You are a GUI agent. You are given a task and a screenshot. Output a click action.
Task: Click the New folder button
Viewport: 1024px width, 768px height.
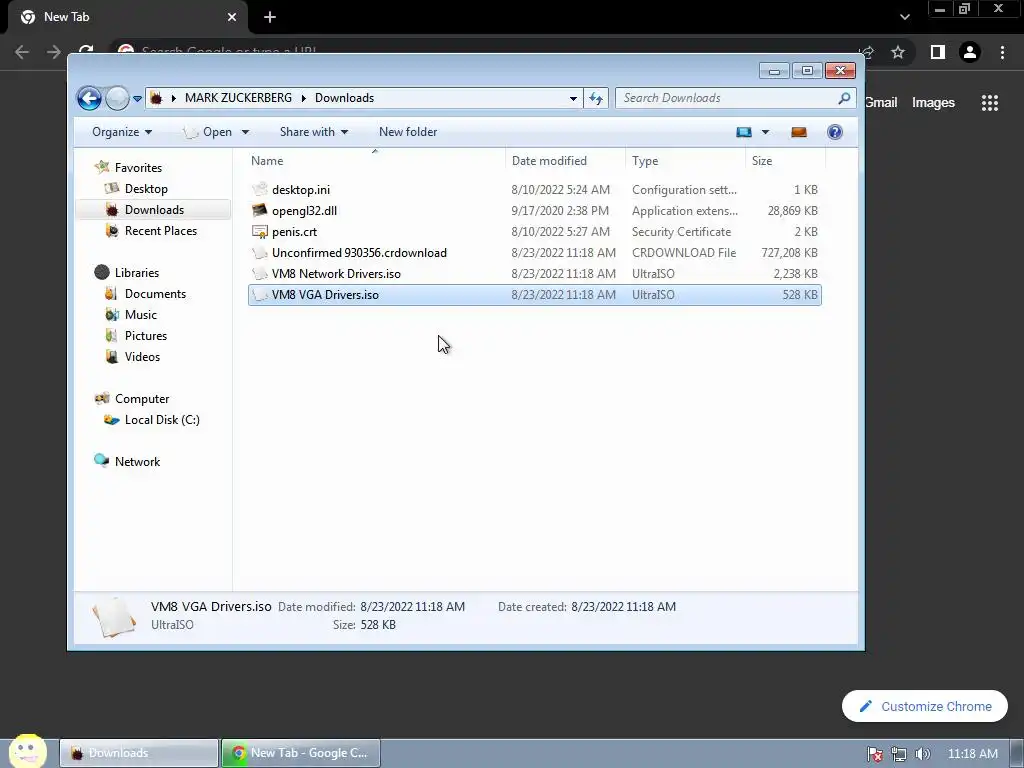click(408, 132)
